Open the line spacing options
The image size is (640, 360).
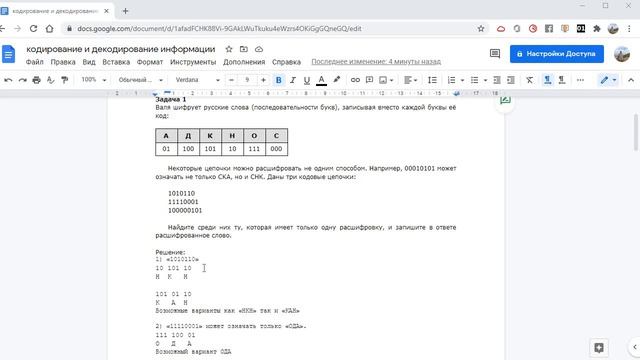click(x=432, y=80)
